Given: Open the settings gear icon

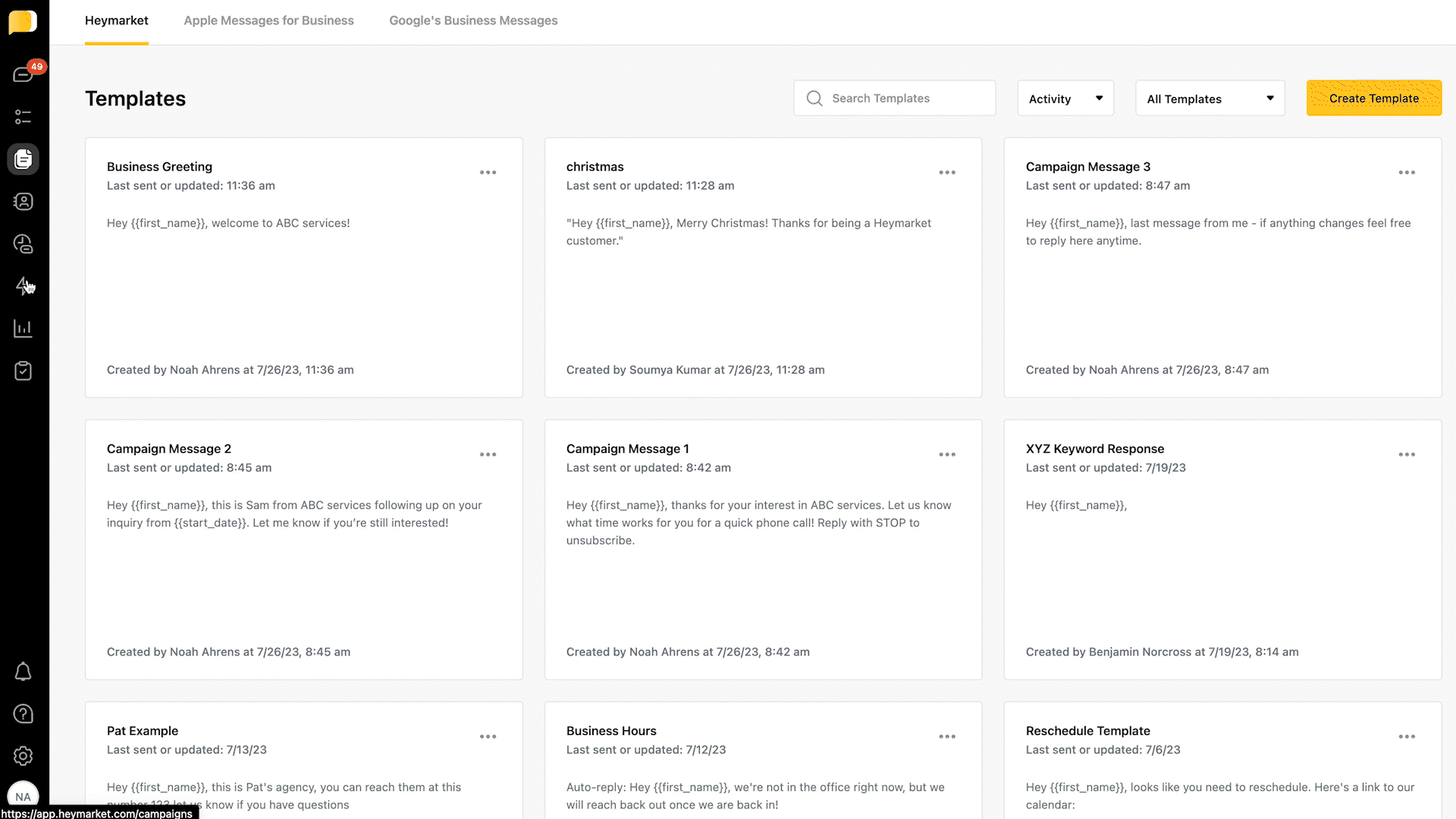Looking at the screenshot, I should coord(24,756).
